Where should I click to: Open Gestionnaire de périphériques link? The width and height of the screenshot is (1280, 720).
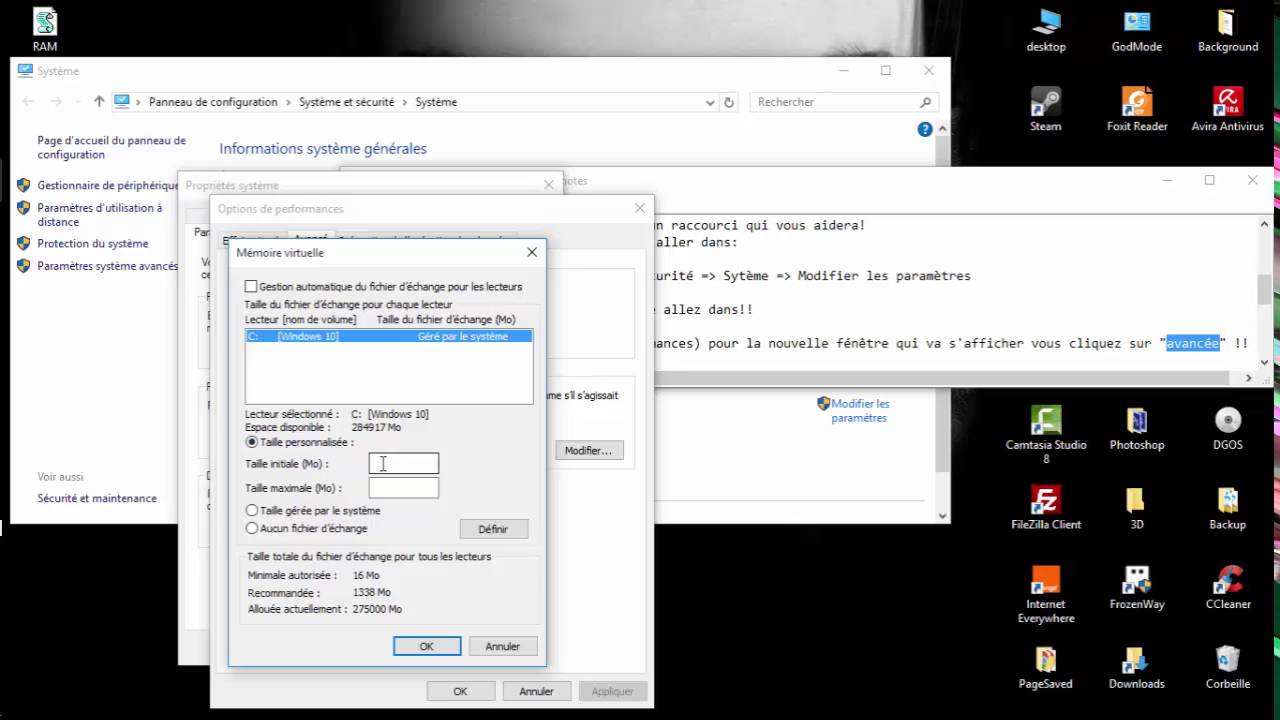tap(107, 185)
